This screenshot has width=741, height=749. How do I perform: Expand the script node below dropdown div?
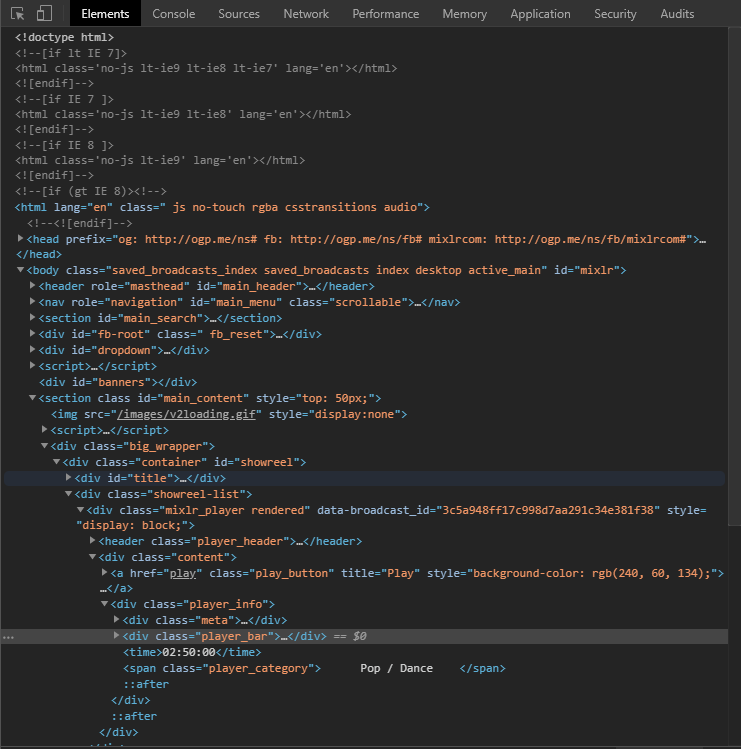(32, 365)
